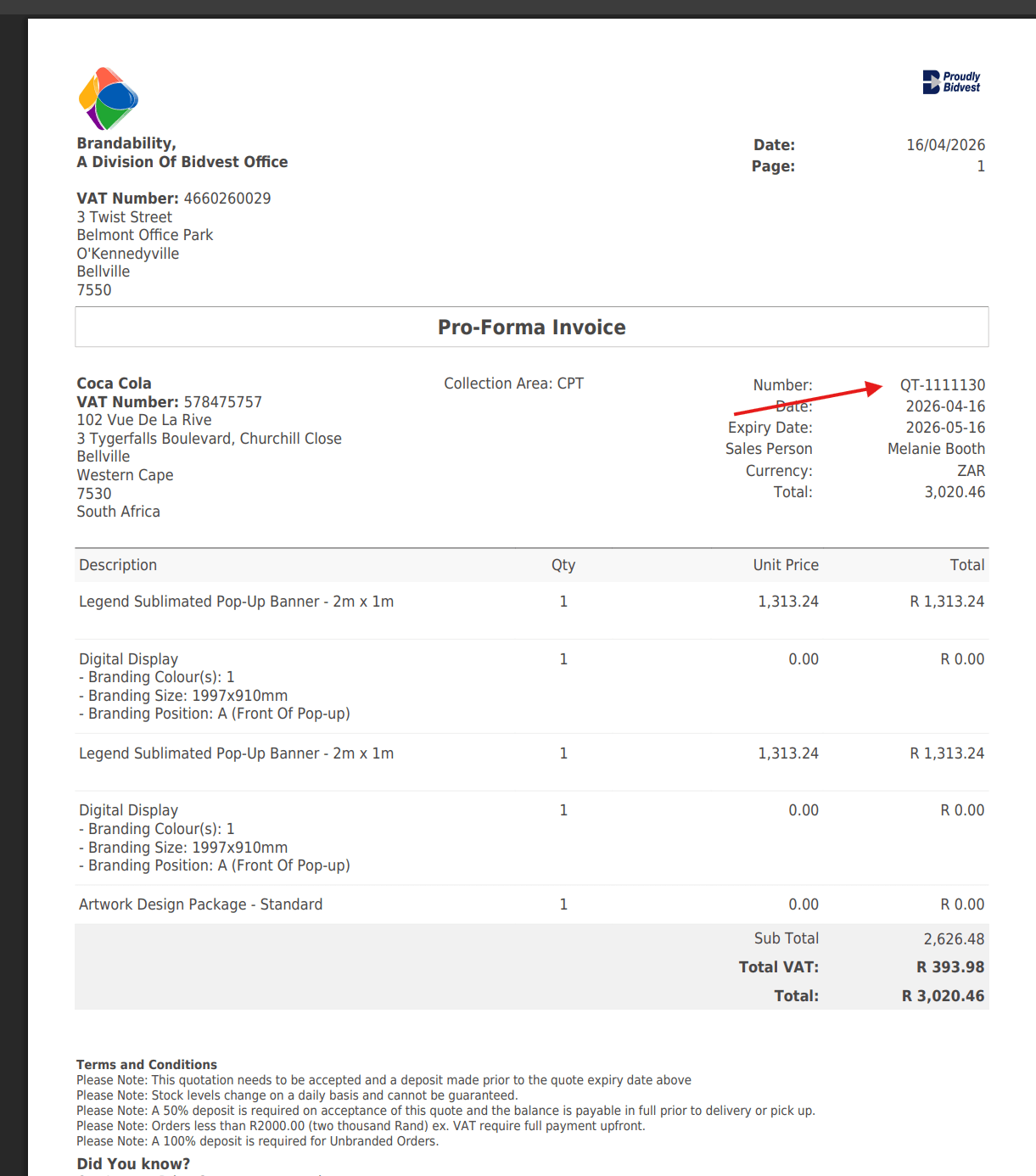Select final total R 3,020.46
Screen dimensions: 1036x1176
[x=944, y=996]
